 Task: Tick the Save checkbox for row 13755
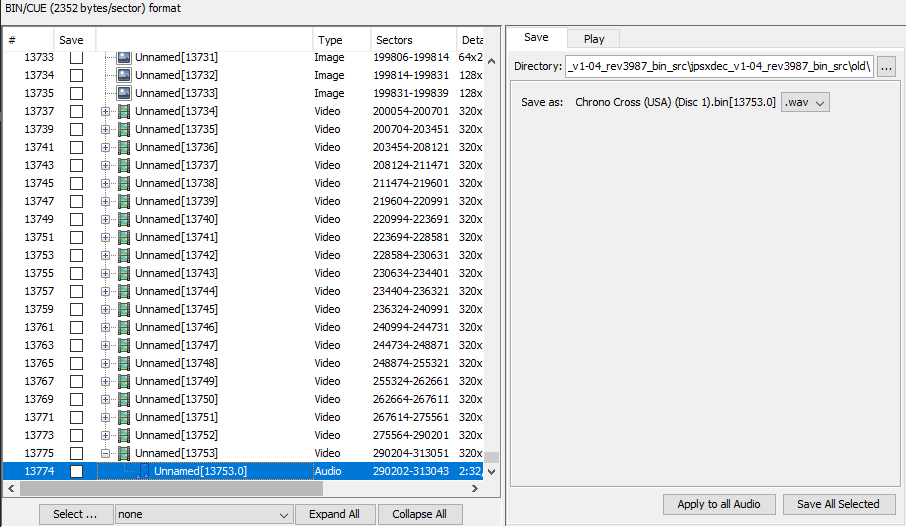tap(76, 273)
